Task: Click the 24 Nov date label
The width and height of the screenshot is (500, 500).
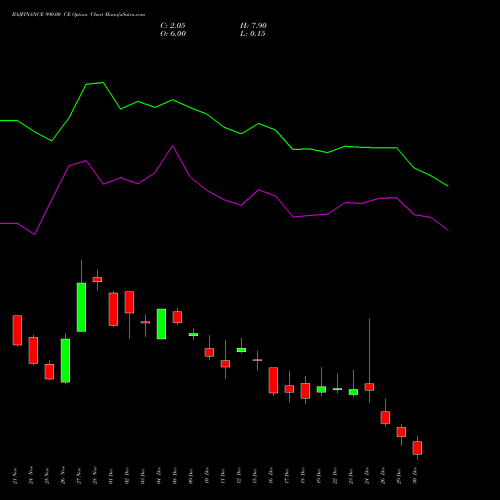Action: pos(31,476)
